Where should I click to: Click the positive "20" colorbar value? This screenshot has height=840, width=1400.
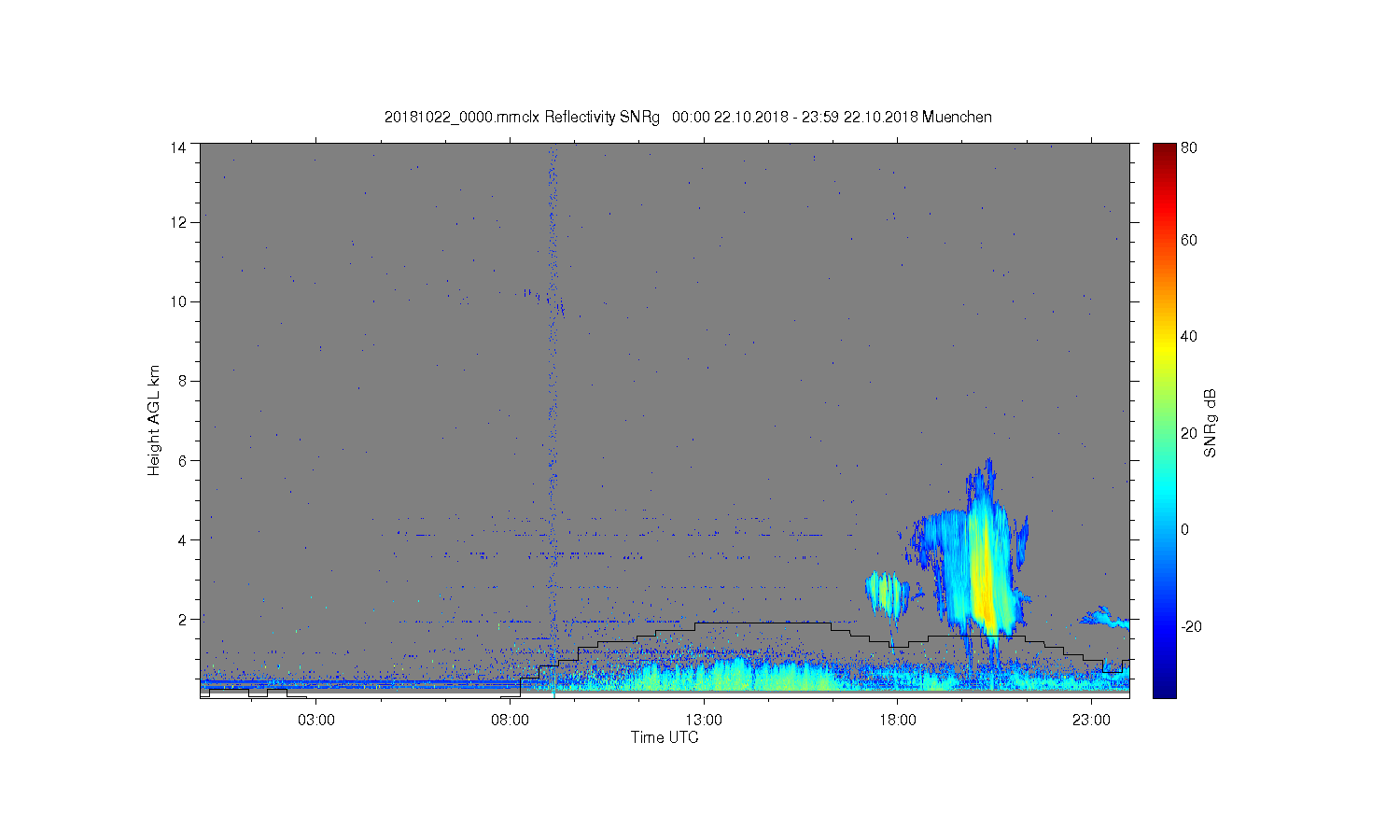1189,433
